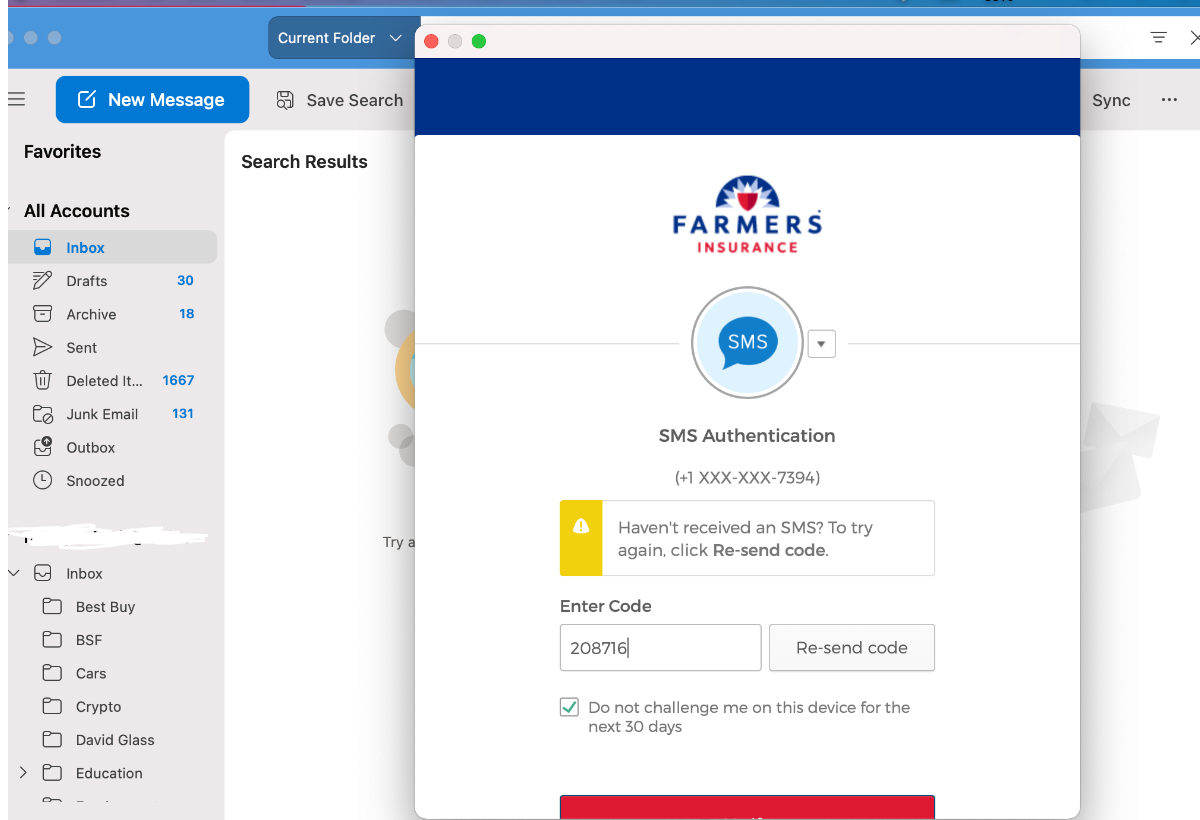
Task: Expand the Education folder chevron
Action: tap(23, 773)
